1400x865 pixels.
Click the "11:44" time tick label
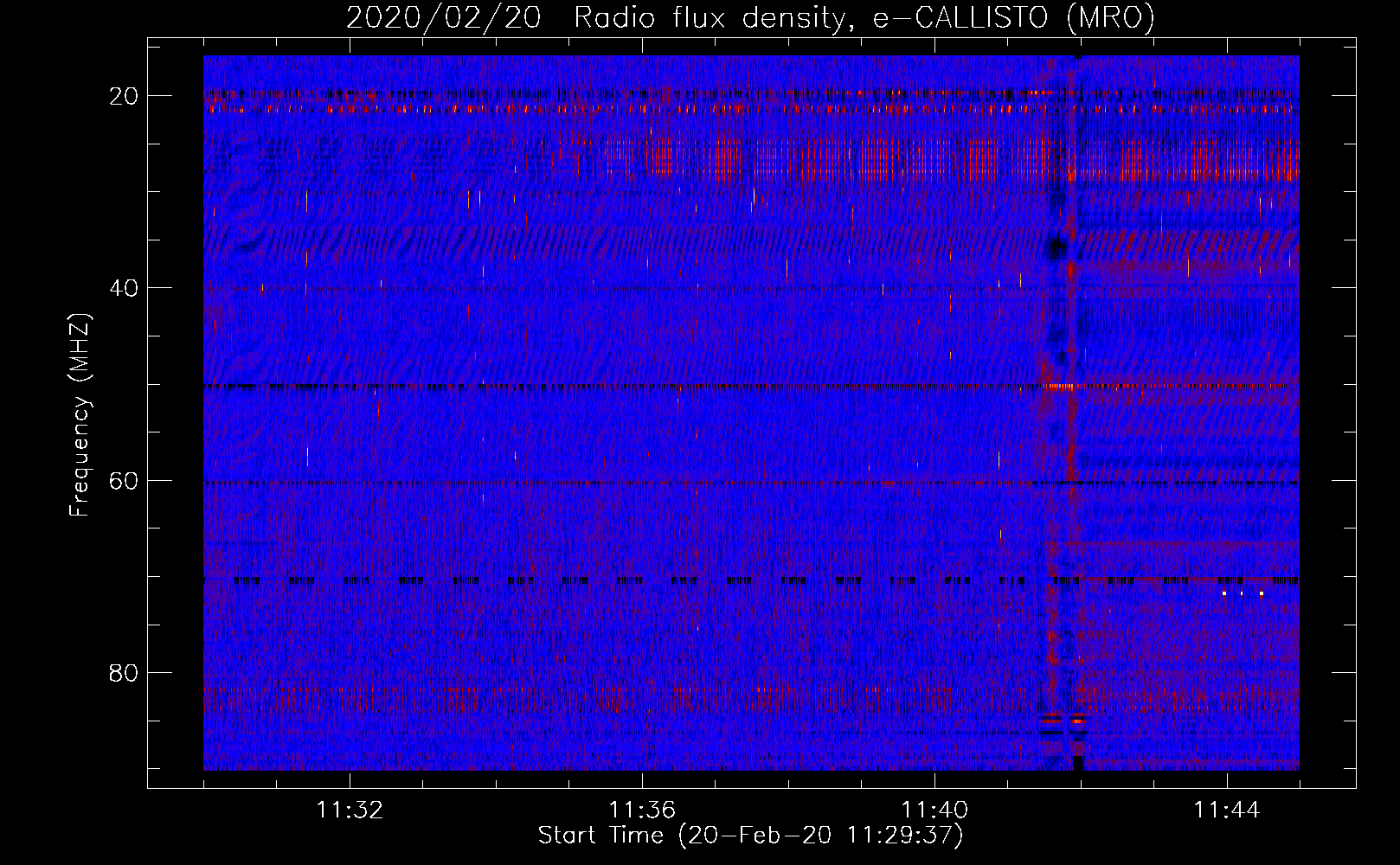pyautogui.click(x=1227, y=811)
